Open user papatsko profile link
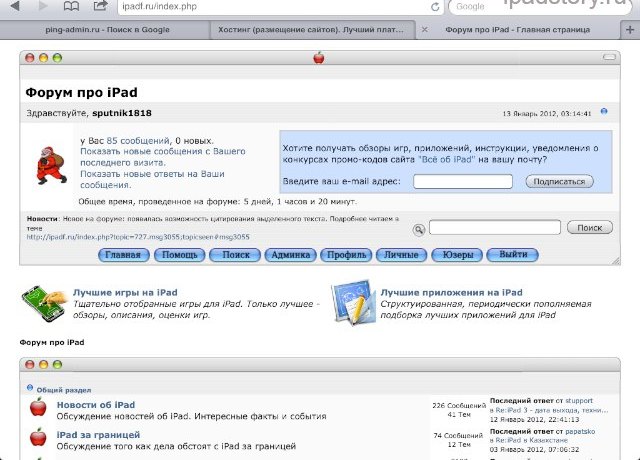This screenshot has width=640, height=460. [x=580, y=431]
